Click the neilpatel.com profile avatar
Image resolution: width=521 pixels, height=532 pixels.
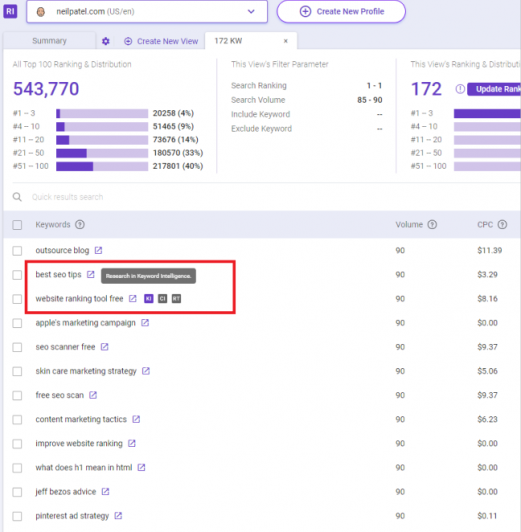tap(41, 12)
